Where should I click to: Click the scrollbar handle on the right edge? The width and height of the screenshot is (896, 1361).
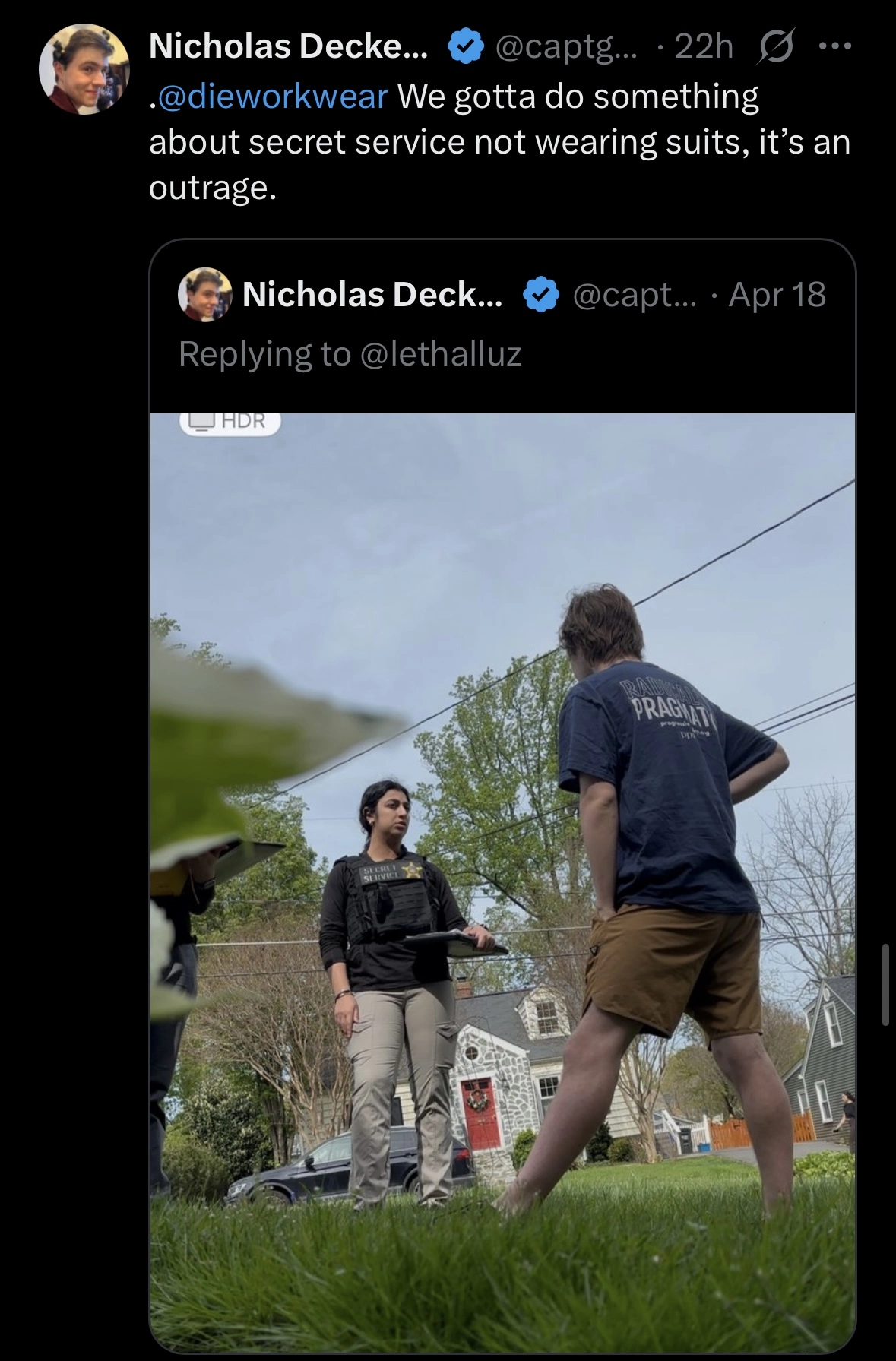(x=885, y=985)
